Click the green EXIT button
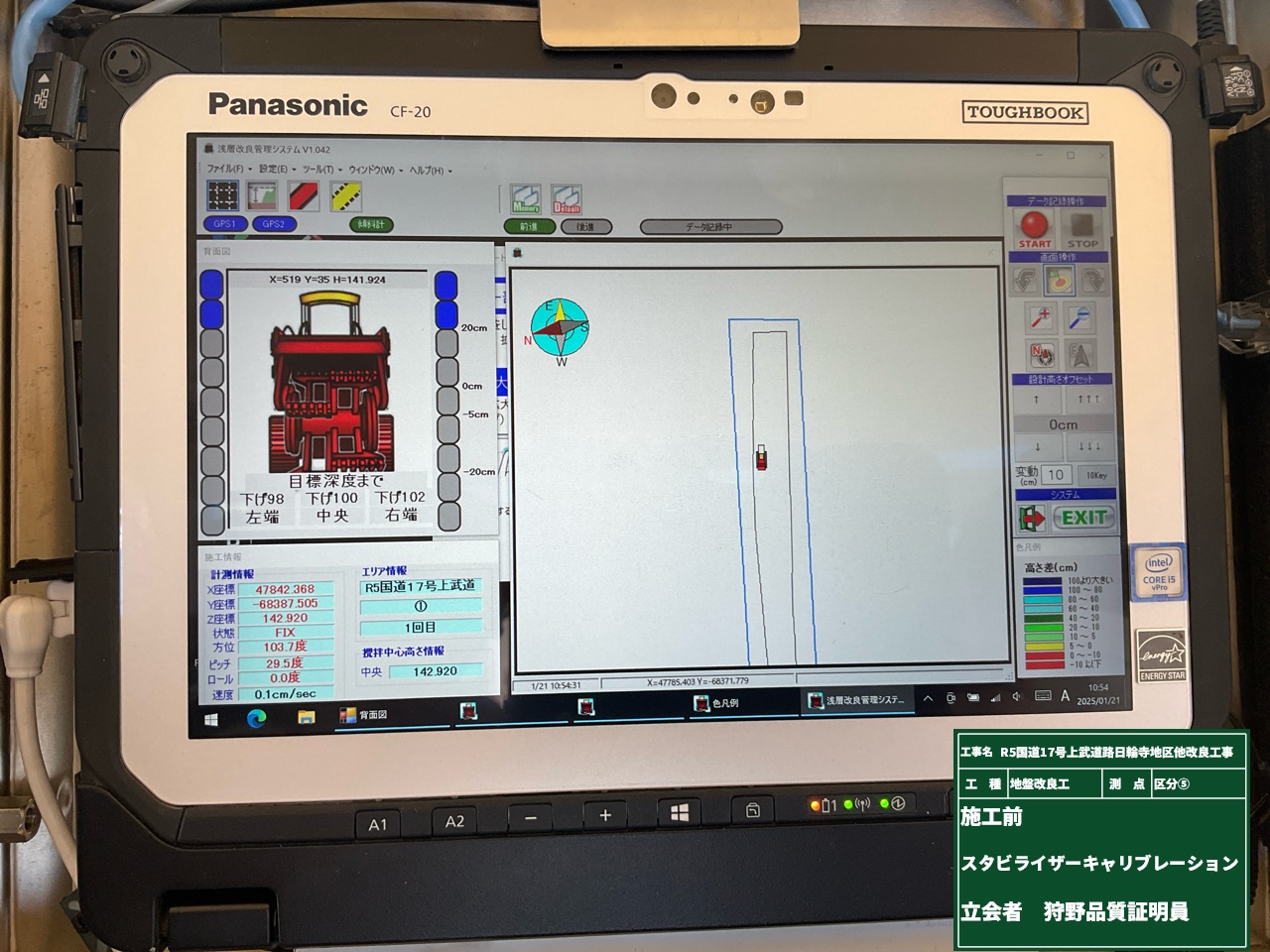Screen dimensions: 1270x952 1082,517
